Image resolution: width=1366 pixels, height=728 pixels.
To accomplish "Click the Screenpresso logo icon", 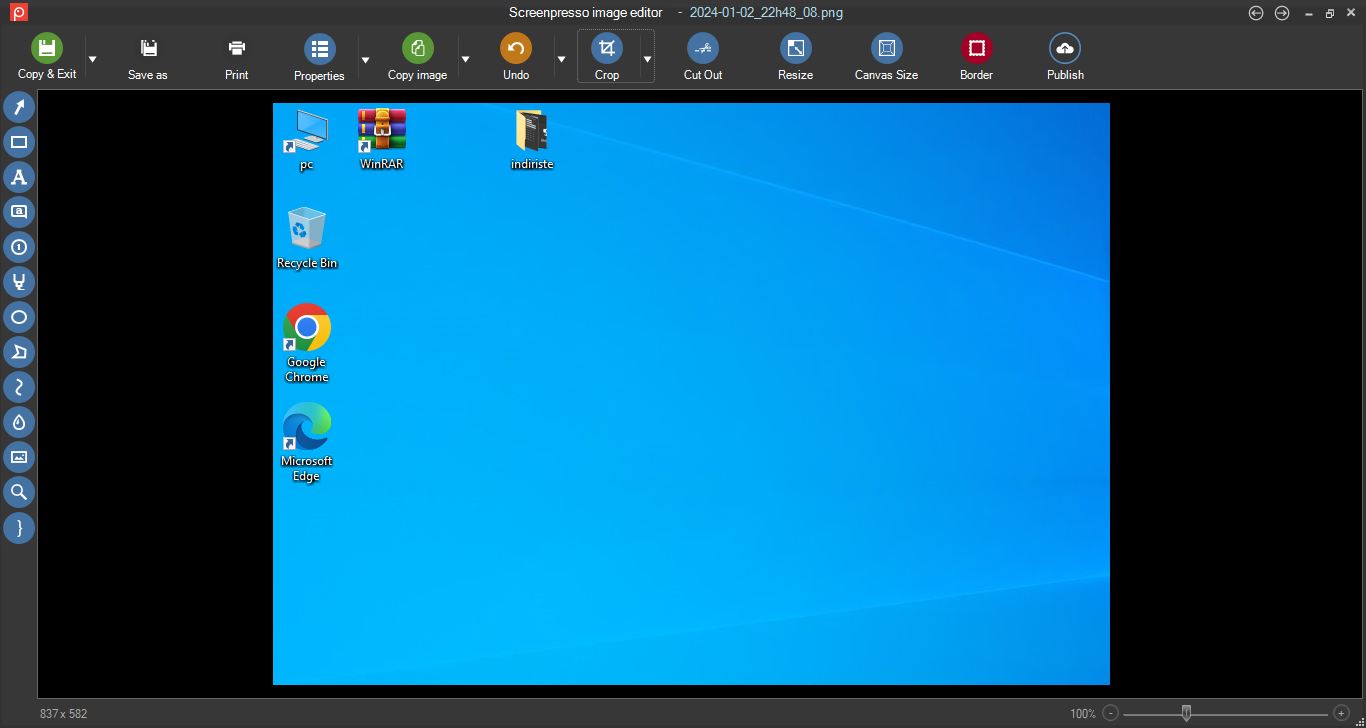I will pyautogui.click(x=19, y=13).
